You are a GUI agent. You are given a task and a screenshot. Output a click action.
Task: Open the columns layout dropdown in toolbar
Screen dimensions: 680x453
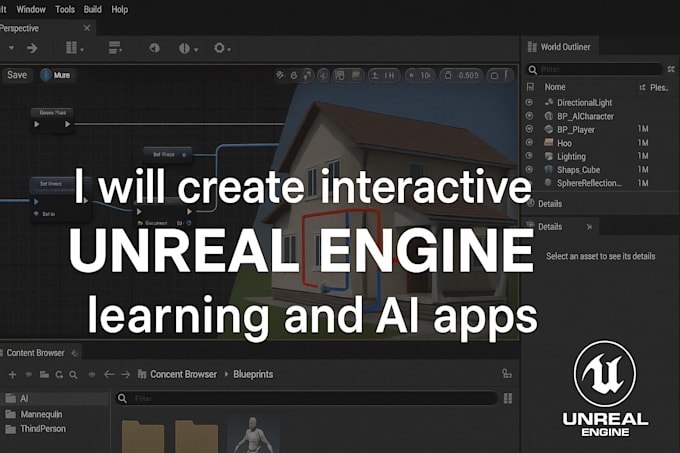(74, 48)
